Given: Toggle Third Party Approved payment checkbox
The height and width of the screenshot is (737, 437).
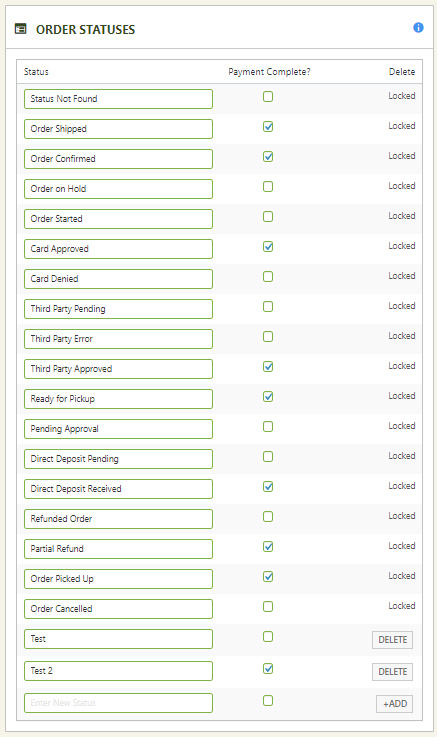Looking at the screenshot, I should click(x=268, y=367).
